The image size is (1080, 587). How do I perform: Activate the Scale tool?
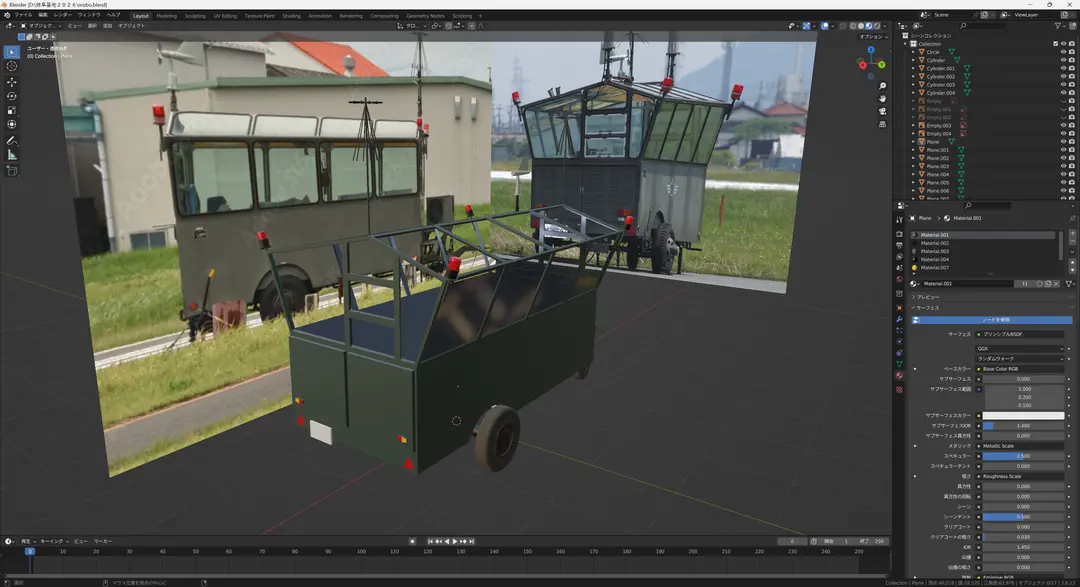point(12,110)
